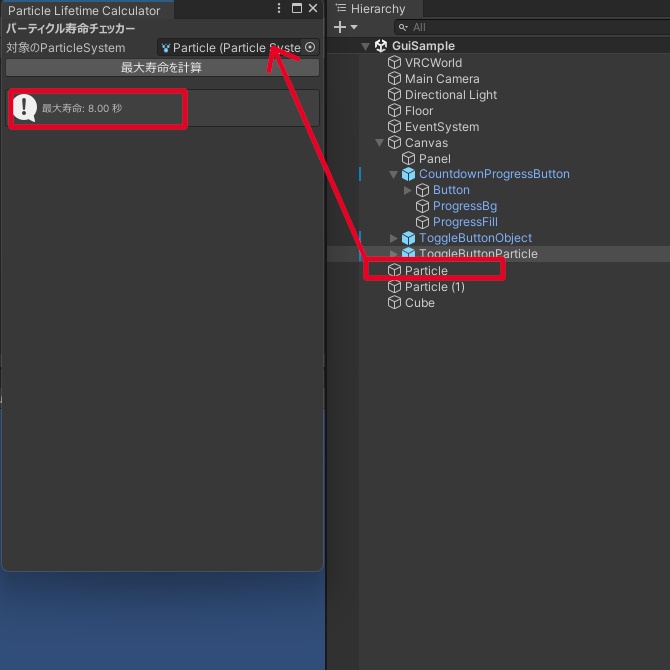The height and width of the screenshot is (670, 670).
Task: Select ProgressFill object
Action: click(465, 222)
